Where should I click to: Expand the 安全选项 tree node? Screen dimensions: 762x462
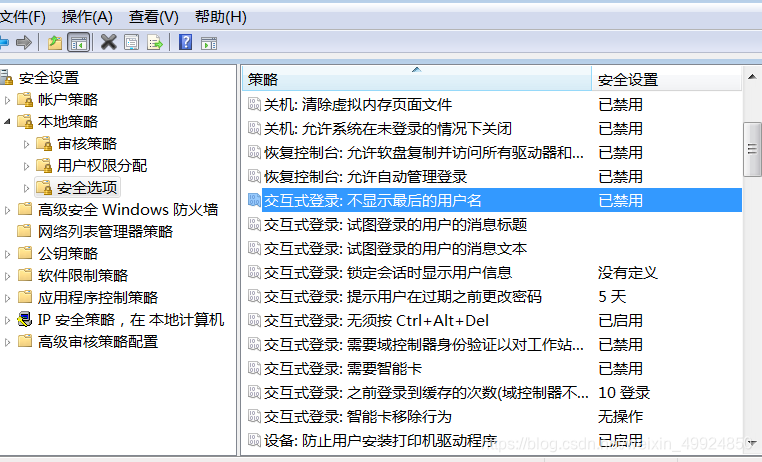point(26,188)
